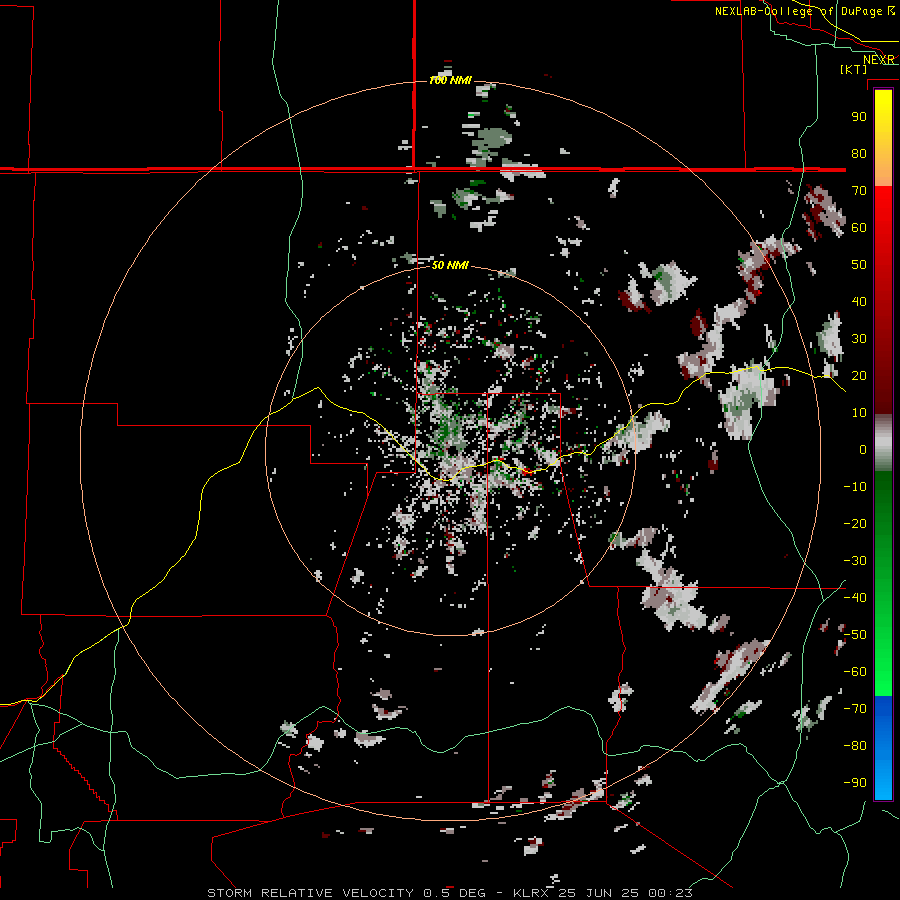Select the 10 value on the velocity scale
The width and height of the screenshot is (900, 900).
(x=859, y=413)
